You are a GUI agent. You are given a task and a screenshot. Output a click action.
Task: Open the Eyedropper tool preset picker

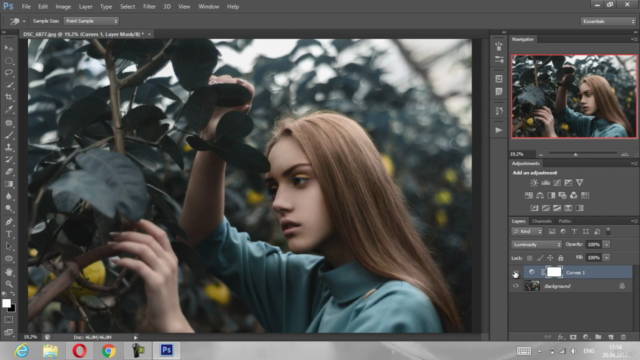tap(18, 21)
